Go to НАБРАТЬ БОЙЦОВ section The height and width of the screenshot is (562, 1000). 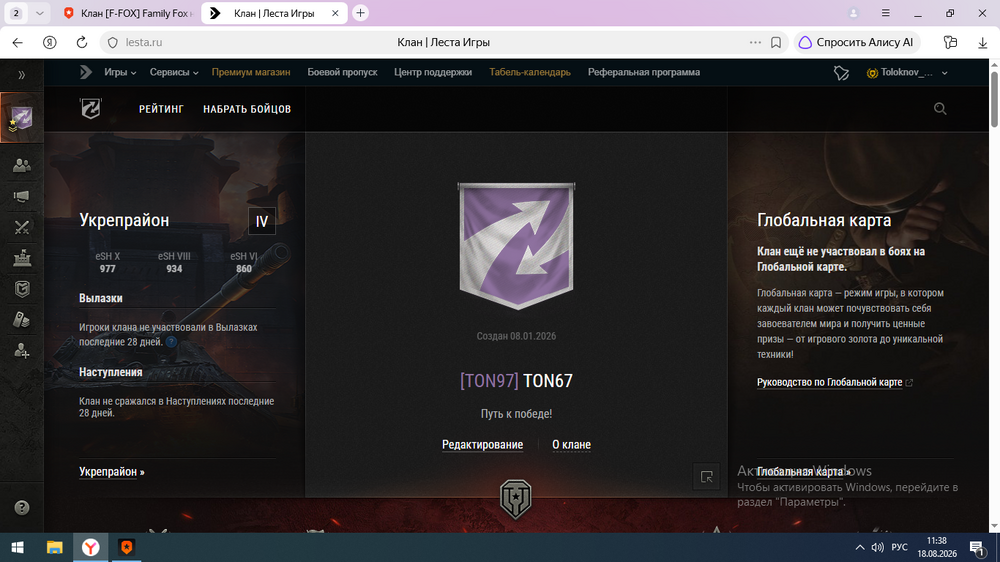247,109
